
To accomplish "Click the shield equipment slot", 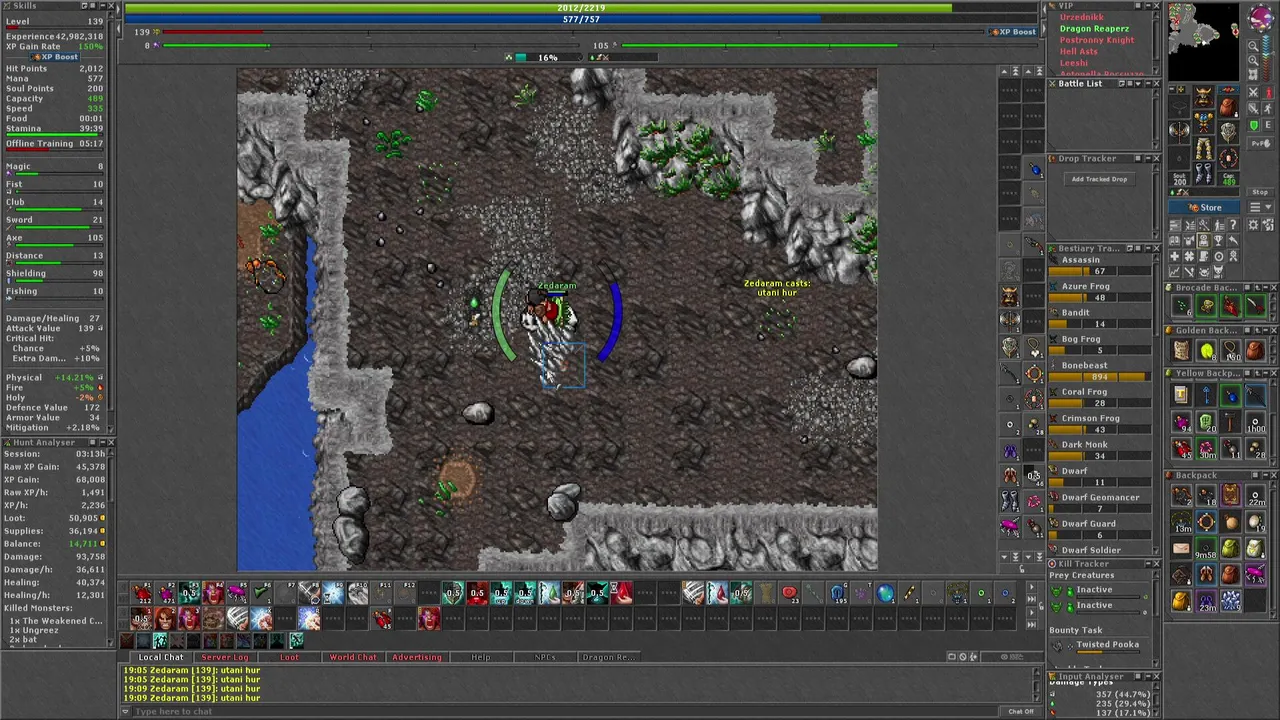I will (x=1229, y=132).
